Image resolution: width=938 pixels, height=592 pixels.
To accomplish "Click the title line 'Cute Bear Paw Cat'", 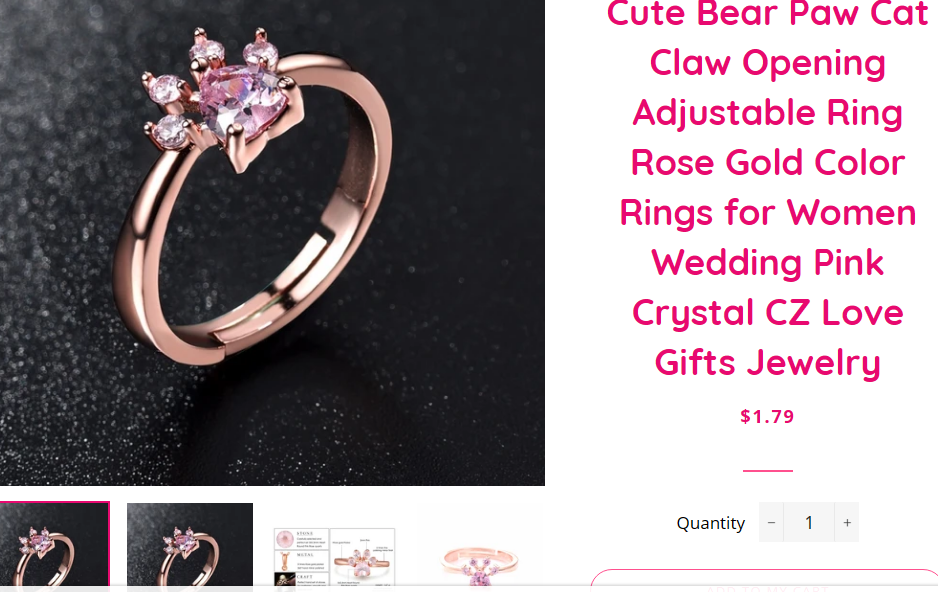I will pyautogui.click(x=768, y=13).
